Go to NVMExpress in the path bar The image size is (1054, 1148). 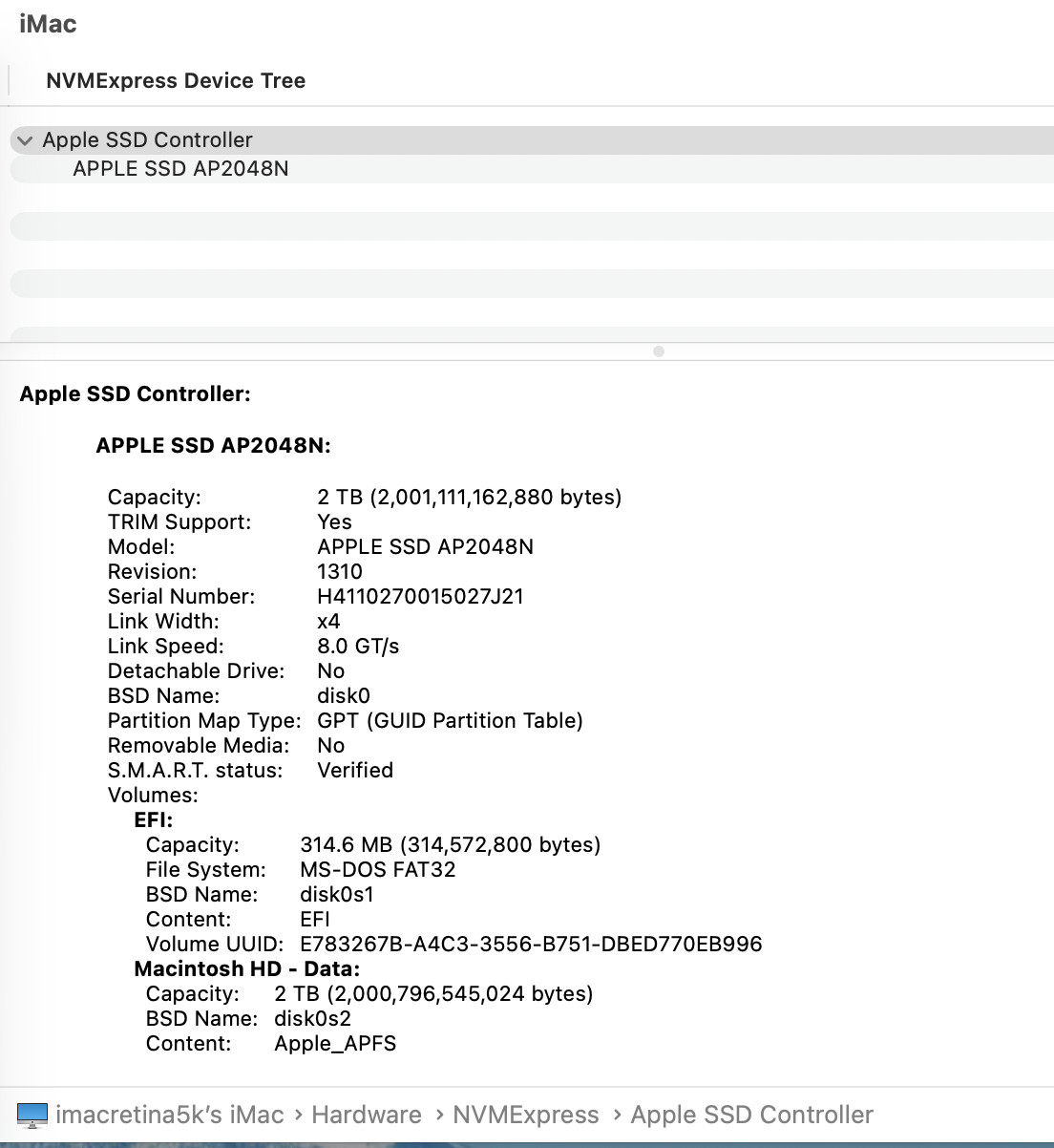526,1115
